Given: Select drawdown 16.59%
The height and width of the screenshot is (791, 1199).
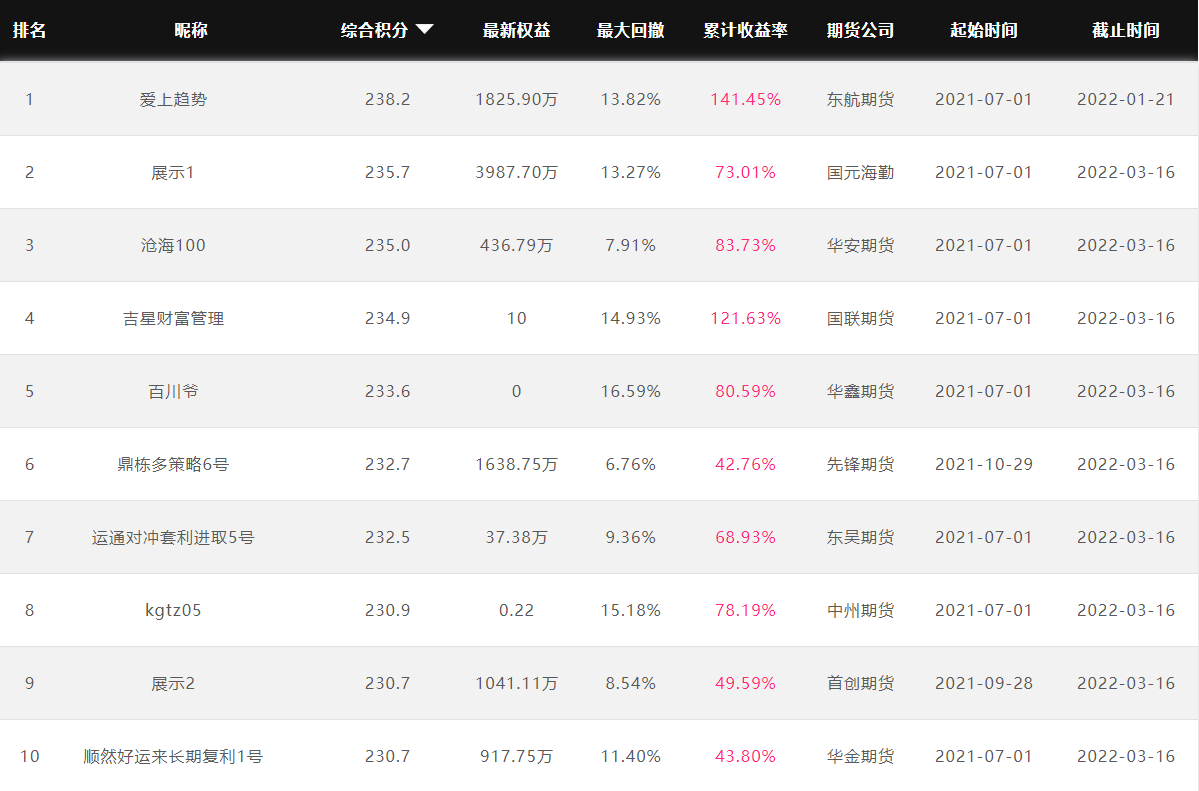Looking at the screenshot, I should (x=631, y=392).
